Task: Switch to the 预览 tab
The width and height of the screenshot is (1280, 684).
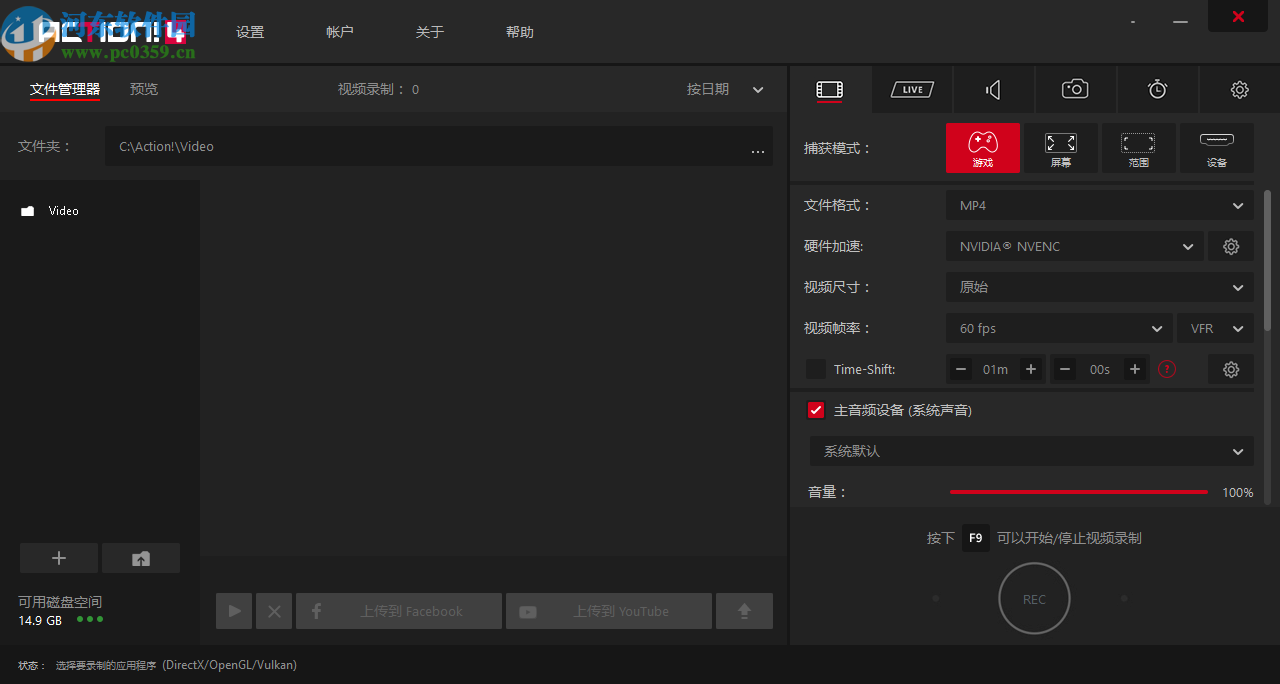Action: coord(143,89)
